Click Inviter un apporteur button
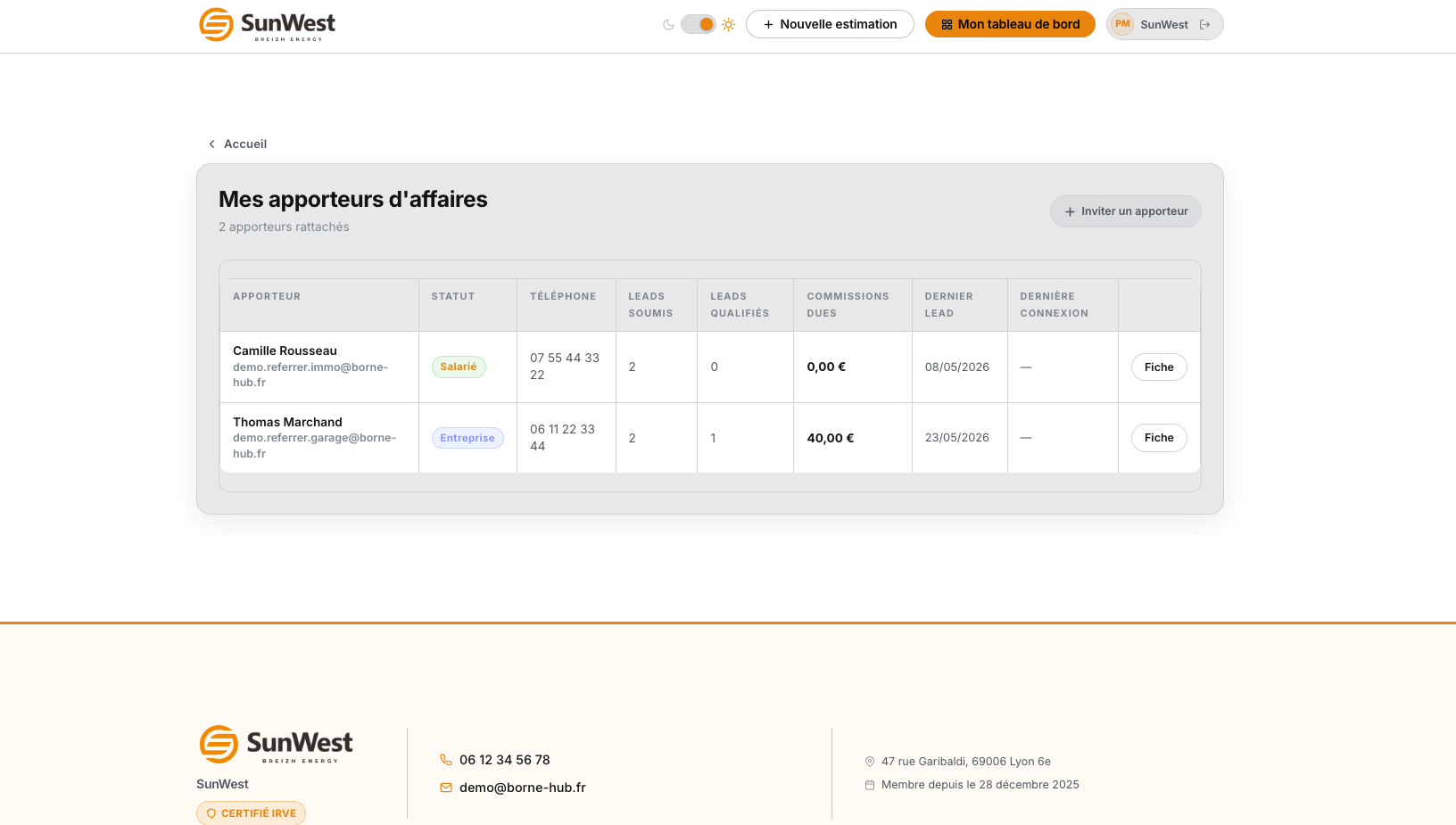 click(1126, 211)
